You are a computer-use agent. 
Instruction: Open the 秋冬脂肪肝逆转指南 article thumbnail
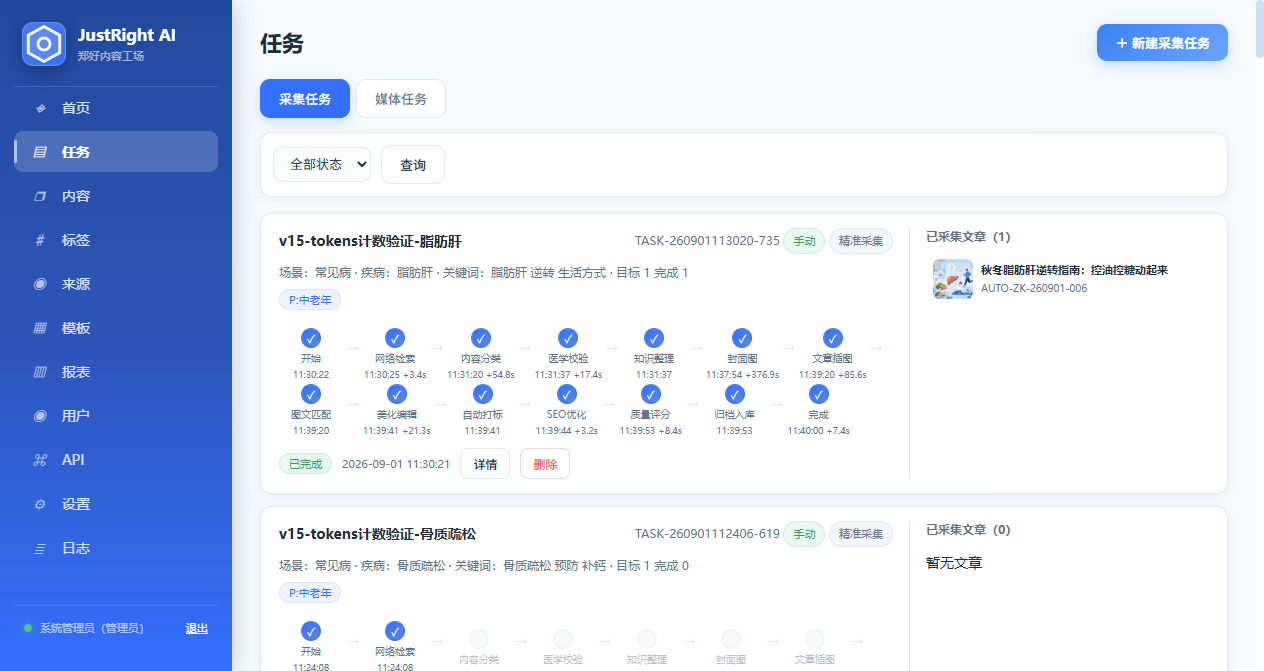(x=953, y=279)
